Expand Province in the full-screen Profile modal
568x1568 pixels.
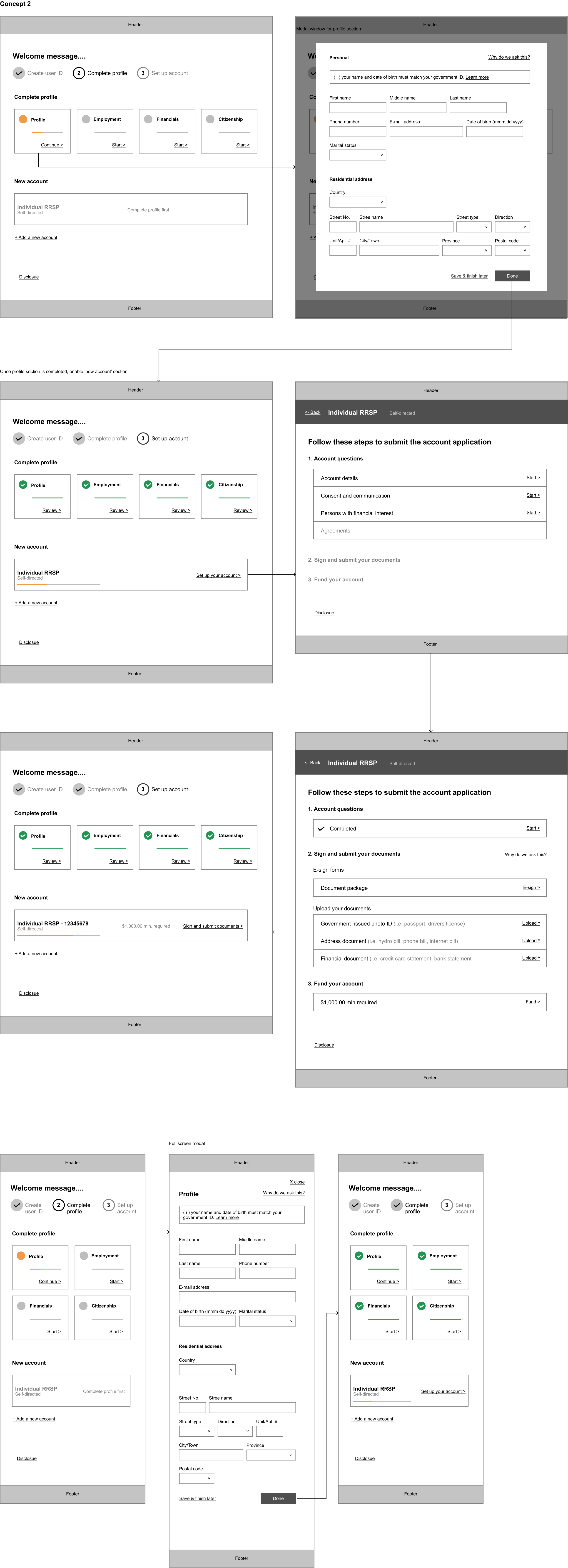[271, 1455]
